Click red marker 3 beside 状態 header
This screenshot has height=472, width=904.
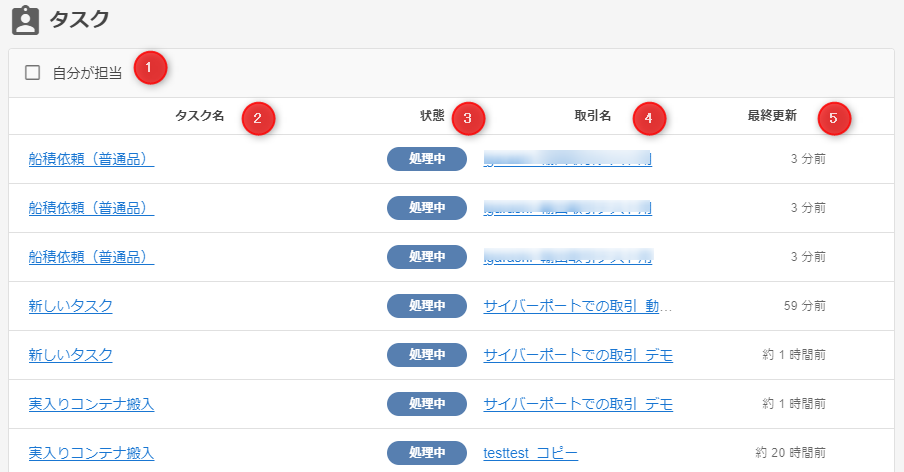(x=467, y=119)
